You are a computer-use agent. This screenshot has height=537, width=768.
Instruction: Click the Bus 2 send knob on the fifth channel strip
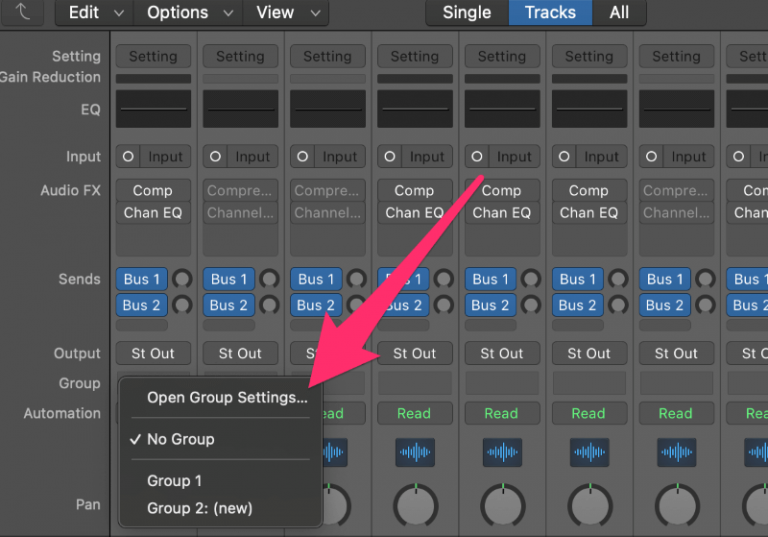coord(531,305)
